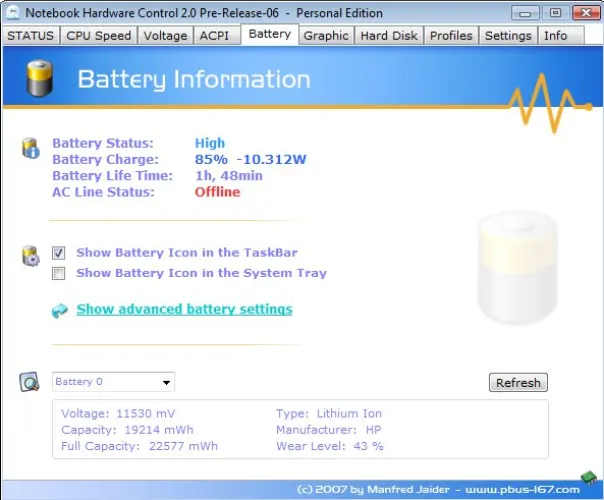Click the battery icon in the header banner
This screenshot has width=604, height=500.
41,80
